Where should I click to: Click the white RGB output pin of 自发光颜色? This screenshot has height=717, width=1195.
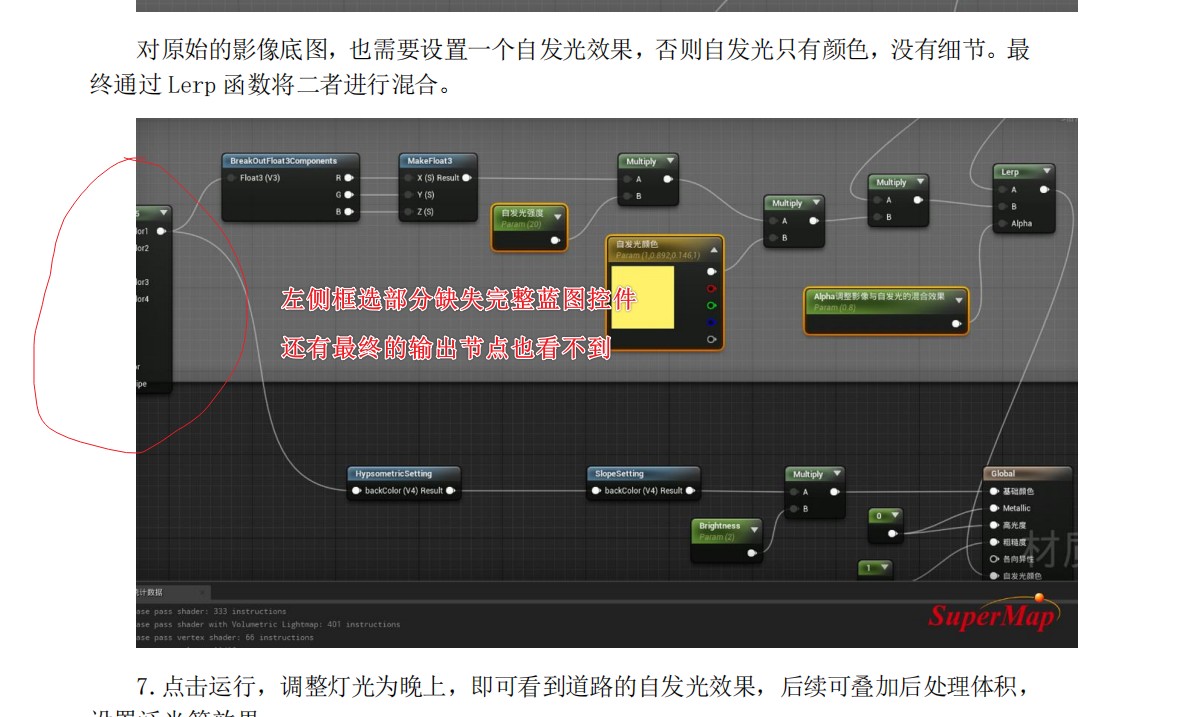click(x=711, y=271)
